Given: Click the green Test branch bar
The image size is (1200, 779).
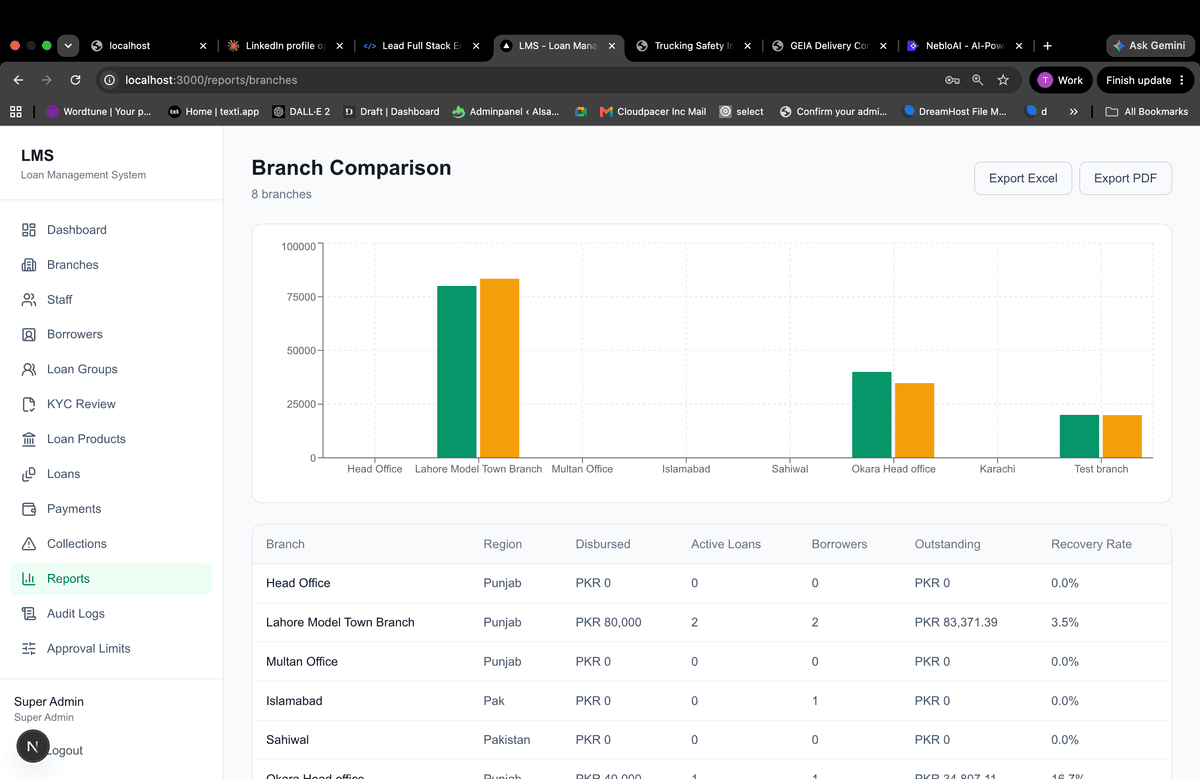Looking at the screenshot, I should (1079, 436).
